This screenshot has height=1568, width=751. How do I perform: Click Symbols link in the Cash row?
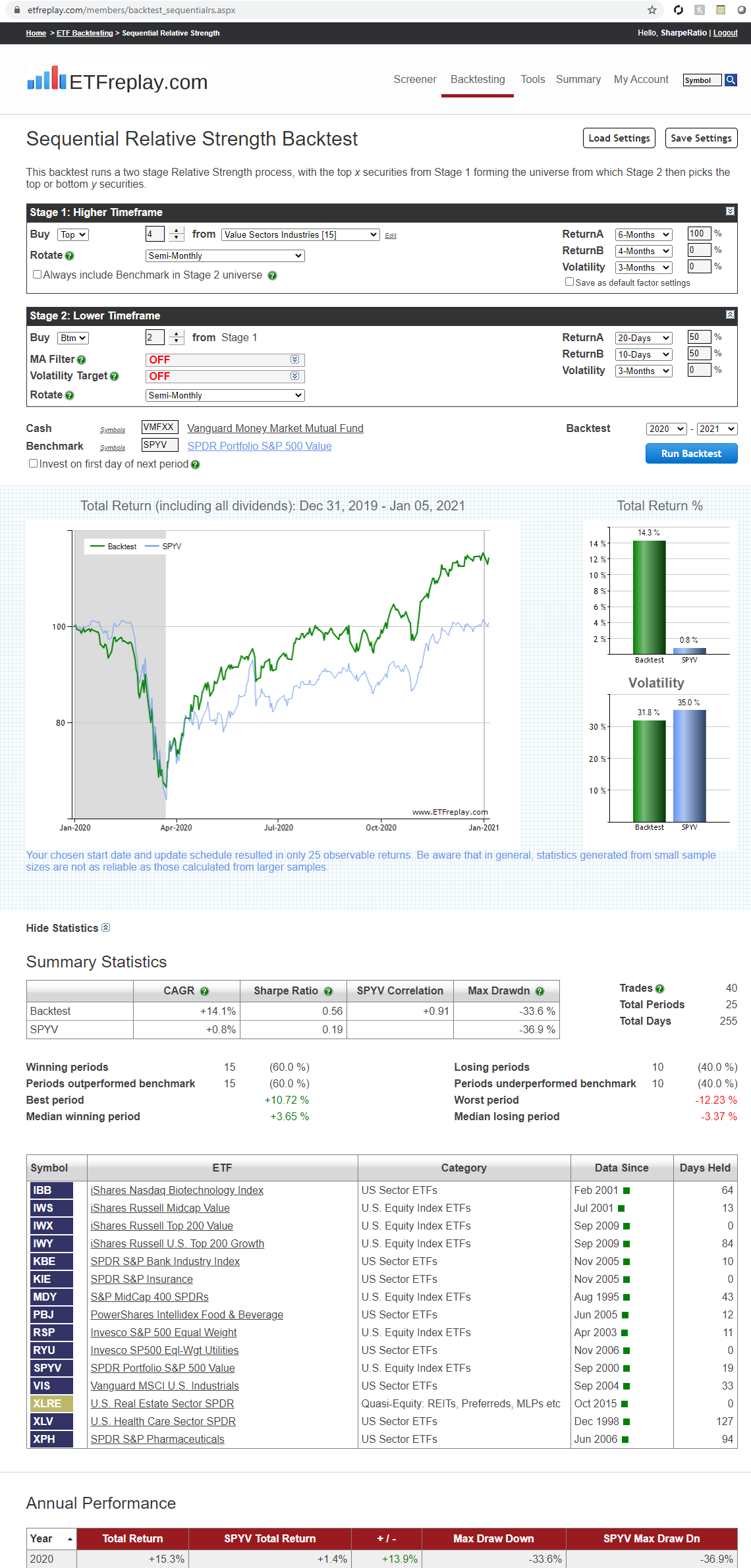click(113, 430)
